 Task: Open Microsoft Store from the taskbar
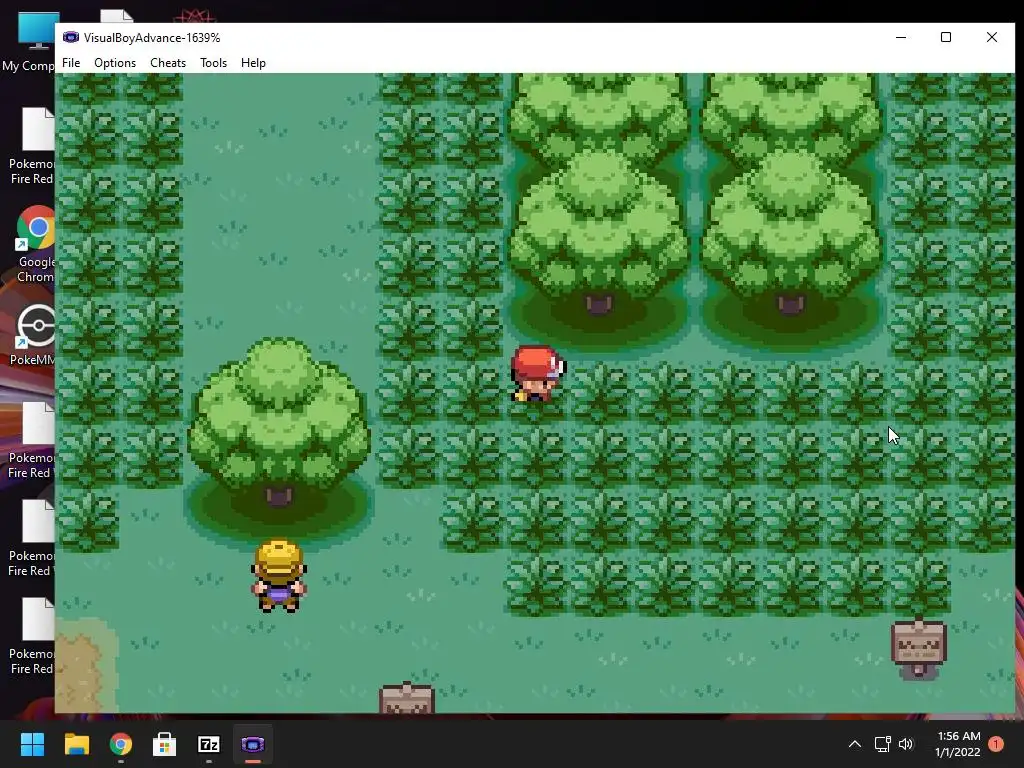click(x=165, y=744)
